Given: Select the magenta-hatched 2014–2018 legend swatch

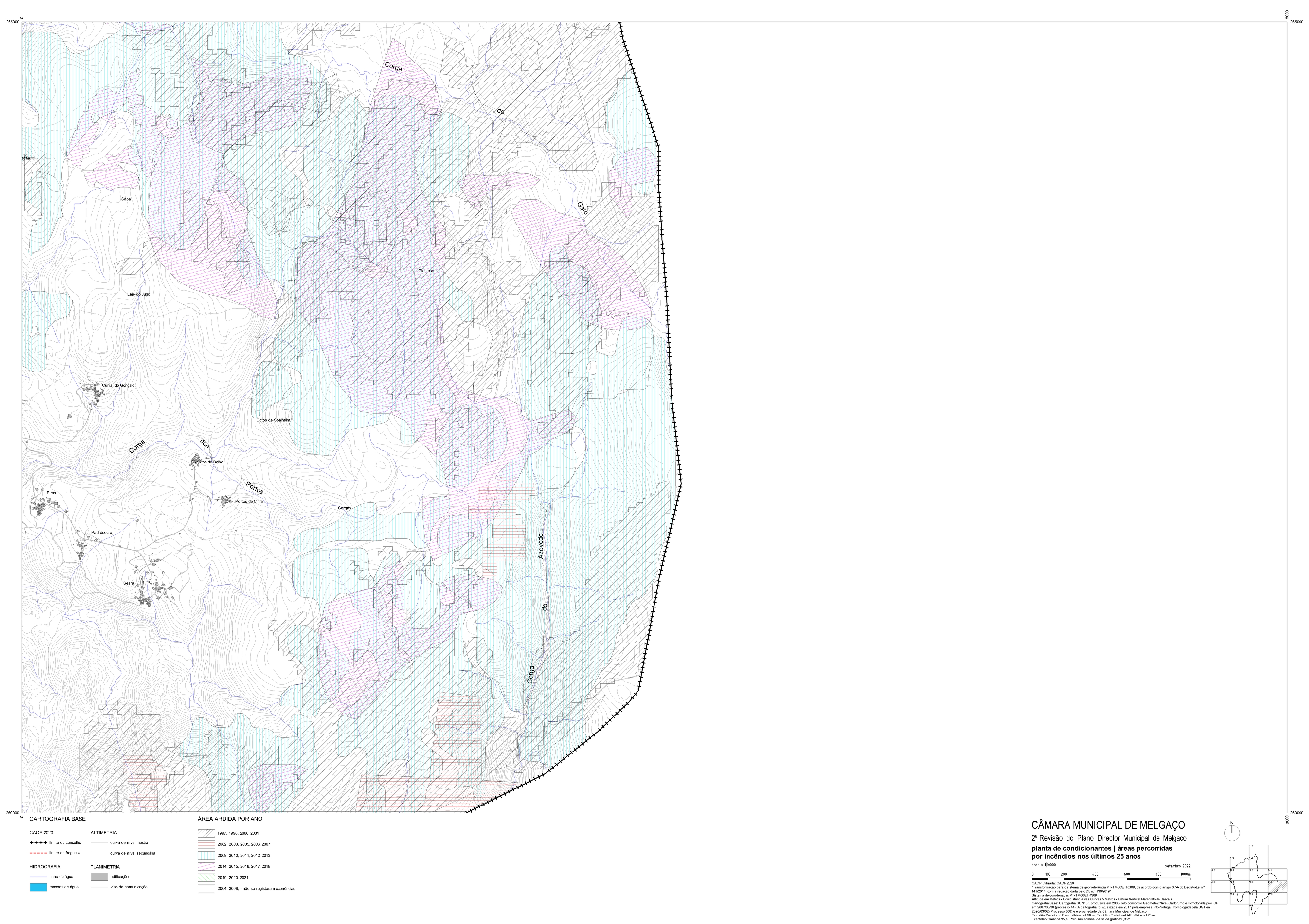Looking at the screenshot, I should (x=206, y=866).
